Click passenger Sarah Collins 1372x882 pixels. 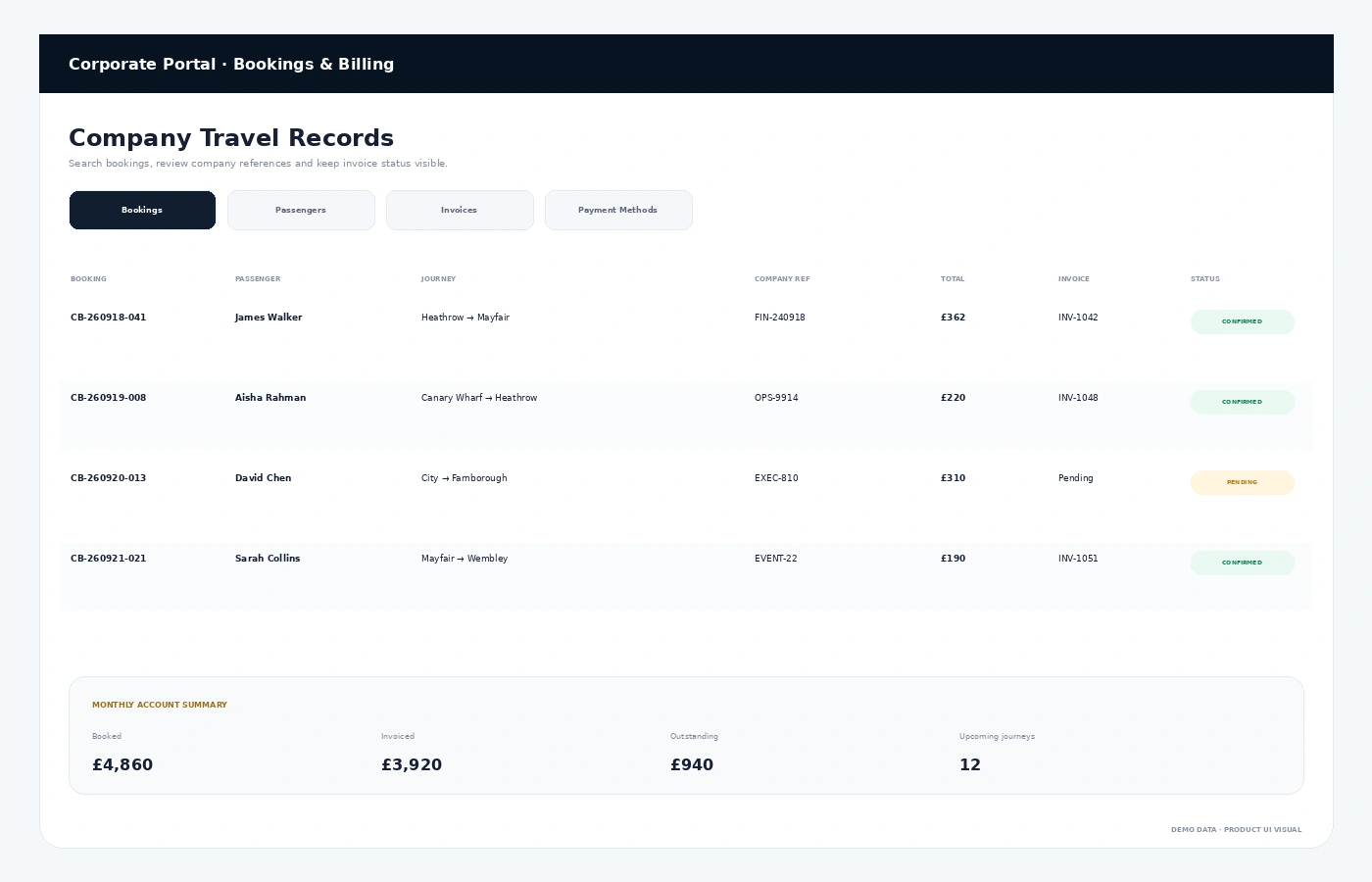pos(268,559)
